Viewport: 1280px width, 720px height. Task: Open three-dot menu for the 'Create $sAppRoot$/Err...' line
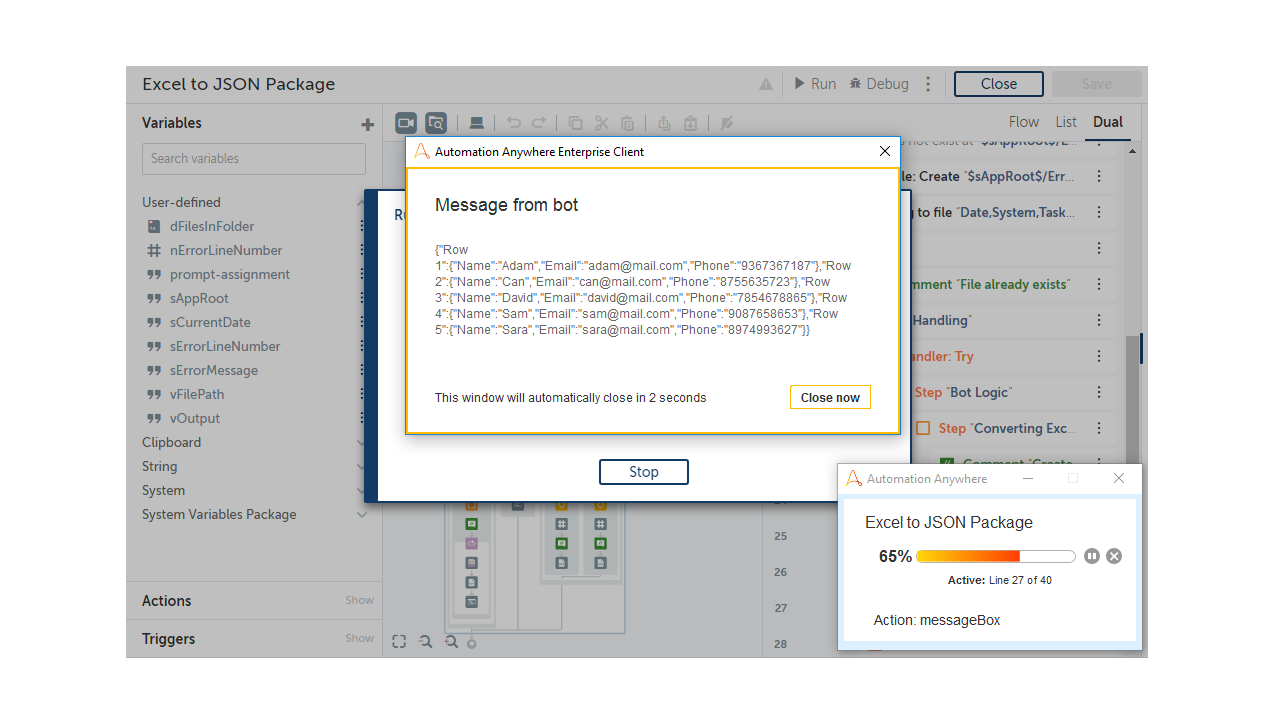[1099, 176]
